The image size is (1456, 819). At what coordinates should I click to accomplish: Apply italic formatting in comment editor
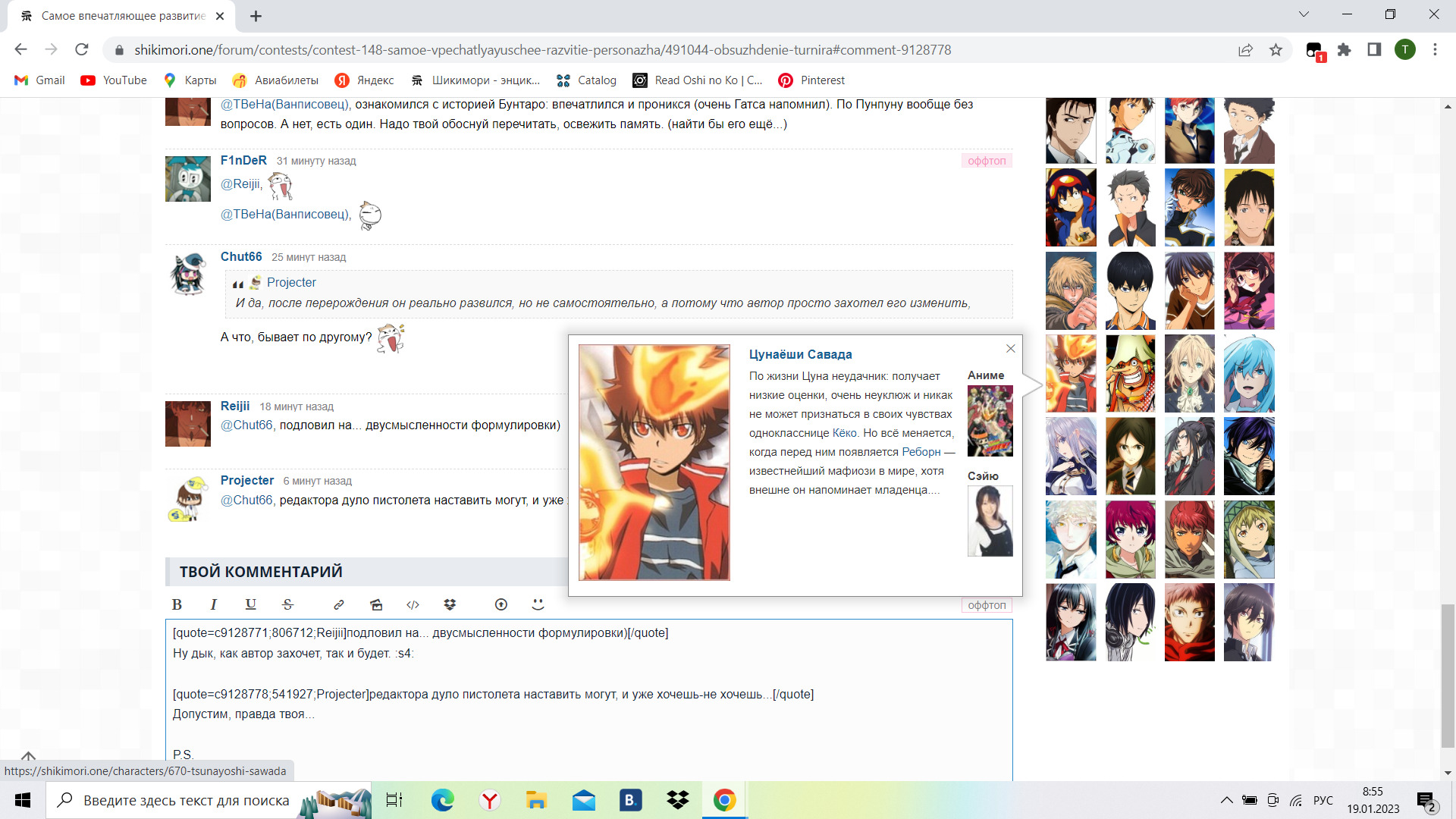point(214,604)
